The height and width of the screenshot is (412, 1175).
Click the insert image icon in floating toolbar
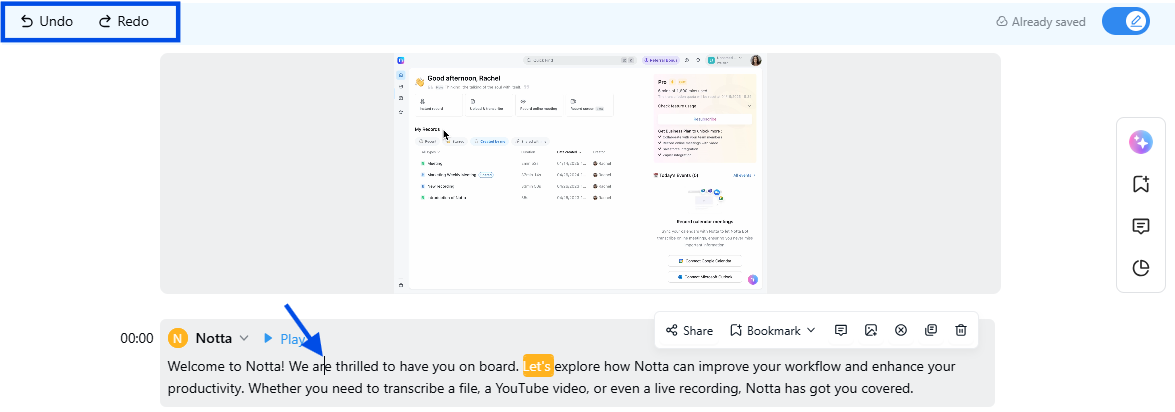pyautogui.click(x=871, y=330)
